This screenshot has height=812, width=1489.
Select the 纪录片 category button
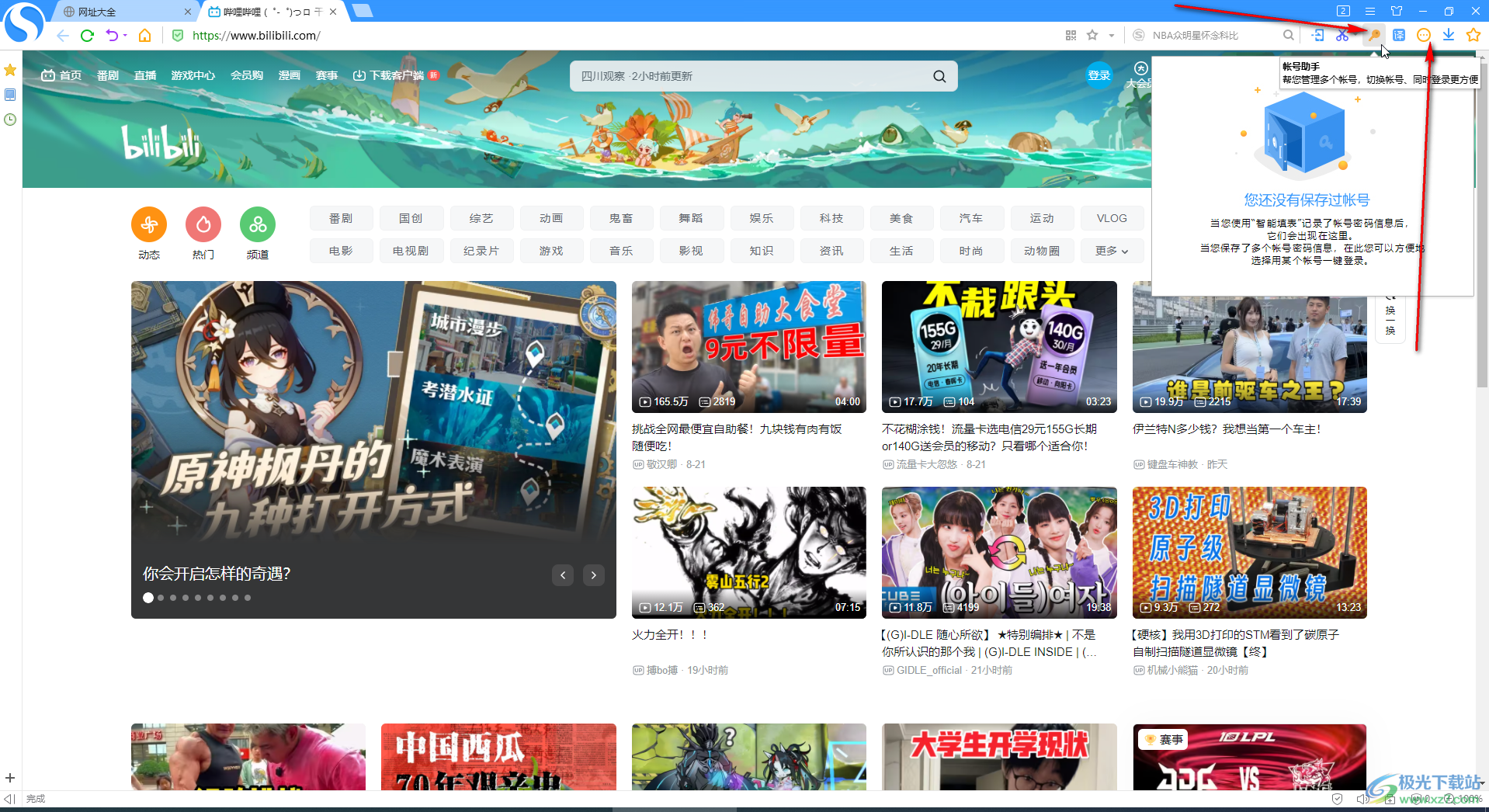481,251
